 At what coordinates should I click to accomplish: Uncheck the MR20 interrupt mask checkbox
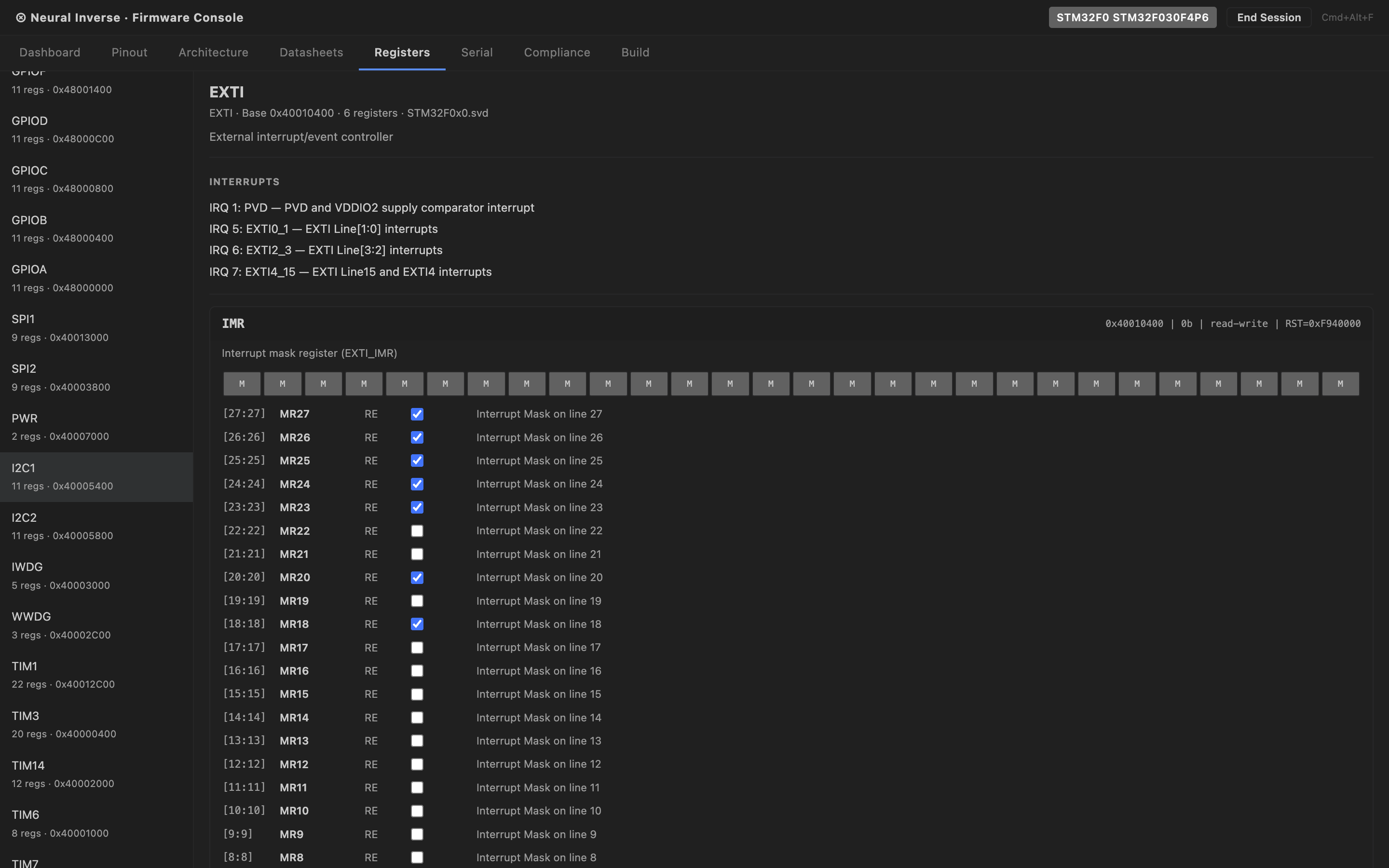(x=417, y=578)
